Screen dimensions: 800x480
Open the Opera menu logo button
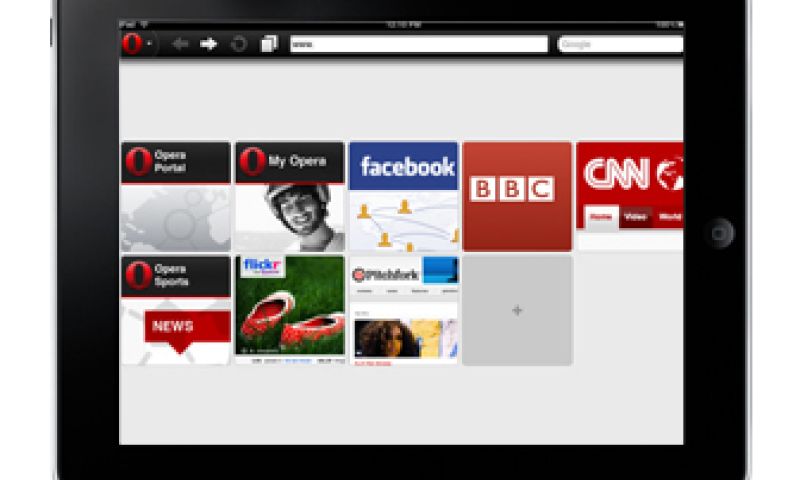132,44
